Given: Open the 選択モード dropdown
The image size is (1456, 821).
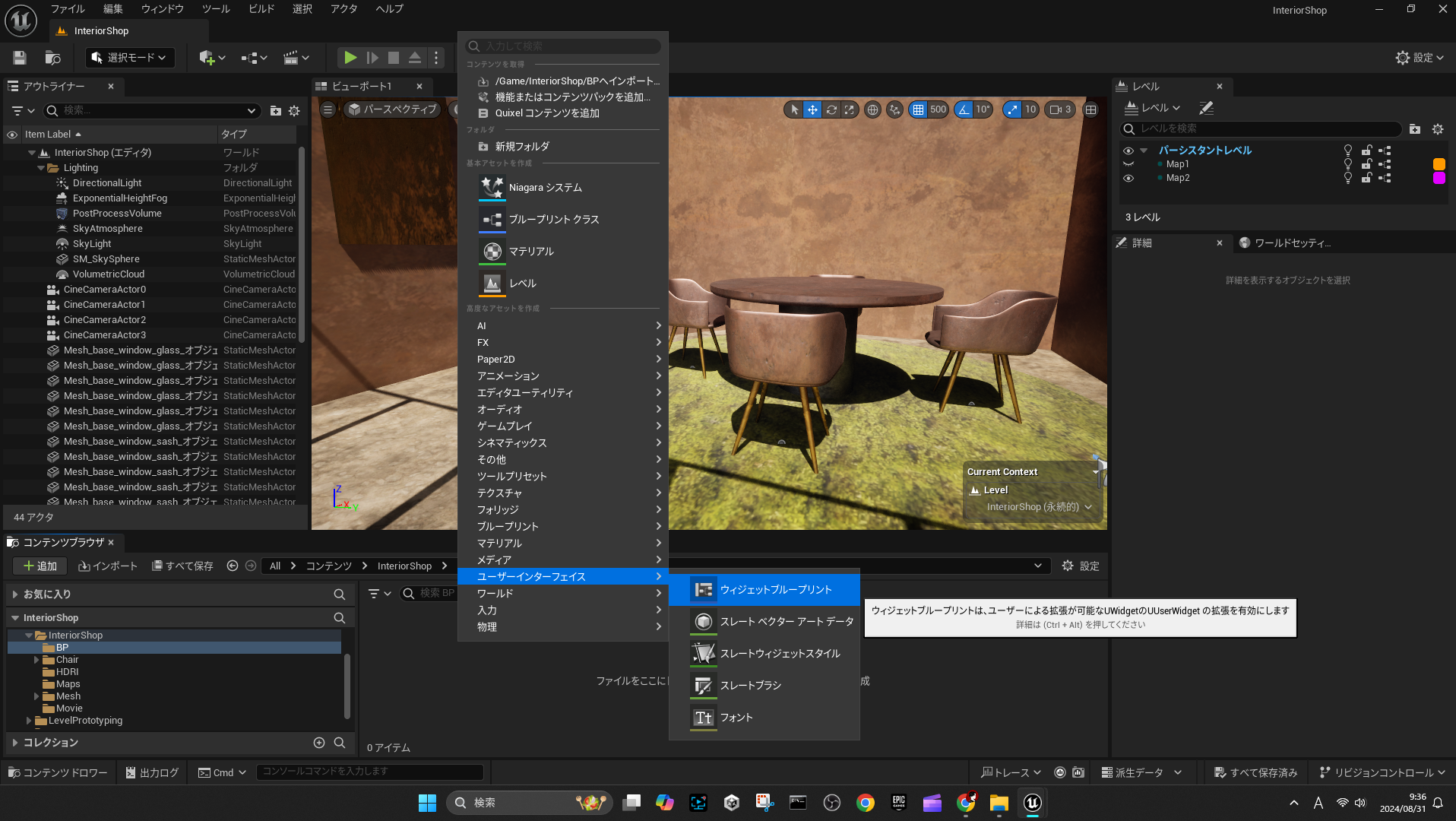Looking at the screenshot, I should (129, 58).
